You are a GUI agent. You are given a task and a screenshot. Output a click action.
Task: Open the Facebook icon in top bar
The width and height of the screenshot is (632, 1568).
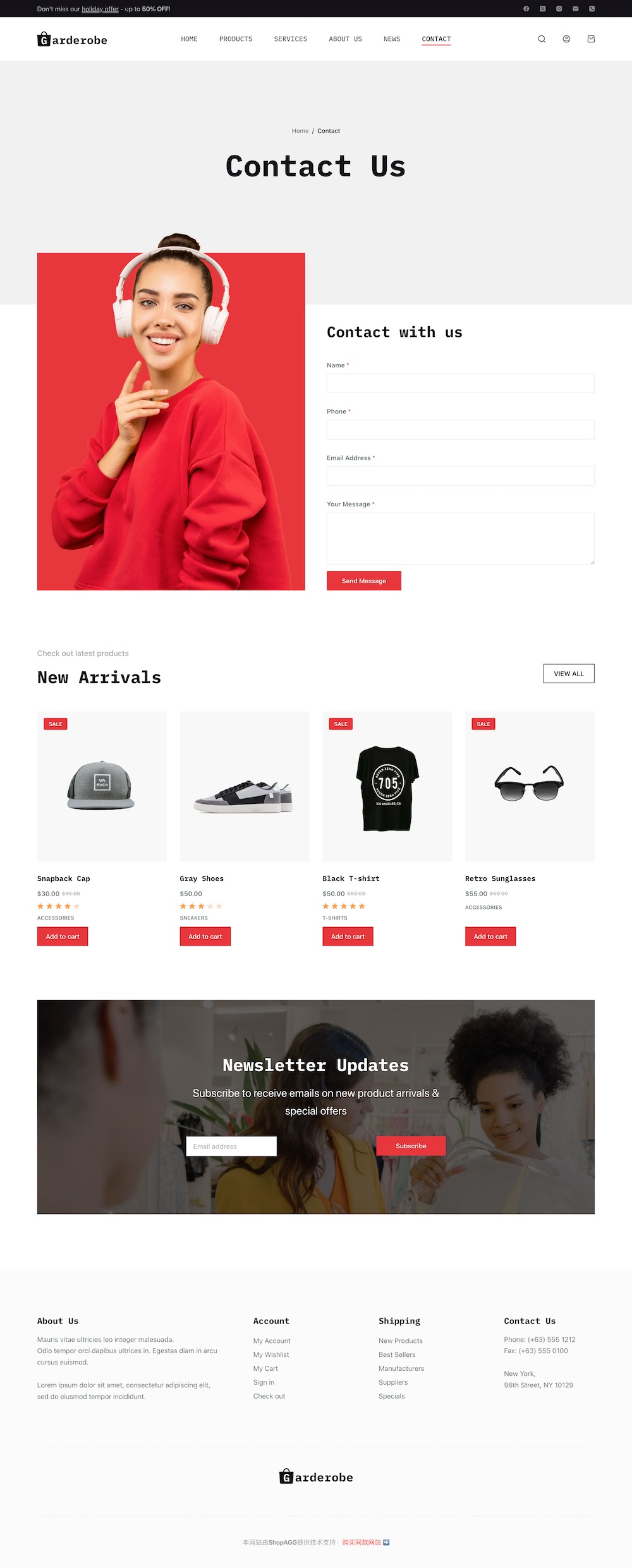click(x=526, y=9)
